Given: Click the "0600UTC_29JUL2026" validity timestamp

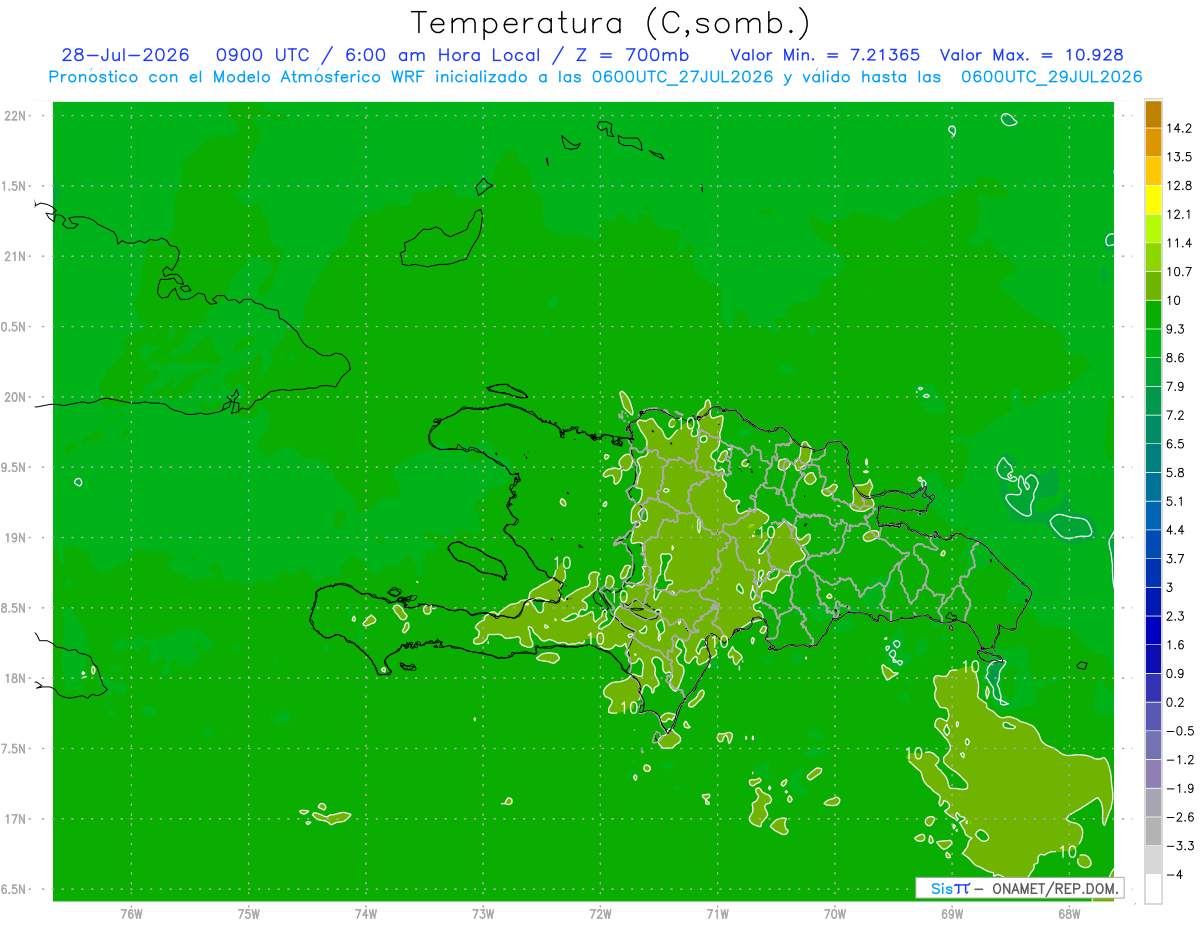Looking at the screenshot, I should (1051, 77).
